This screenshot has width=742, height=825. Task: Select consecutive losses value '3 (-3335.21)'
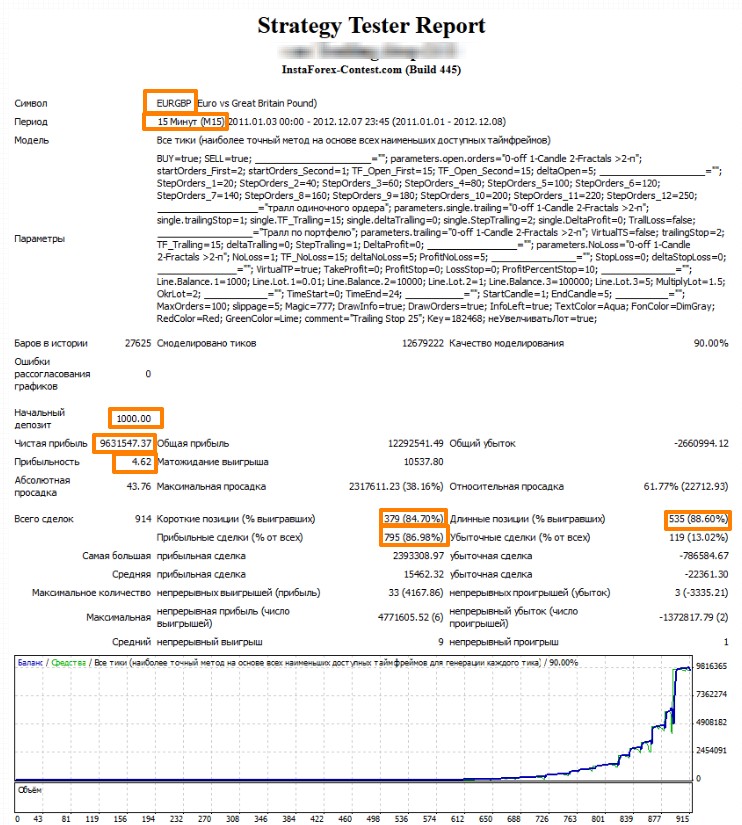coord(701,592)
